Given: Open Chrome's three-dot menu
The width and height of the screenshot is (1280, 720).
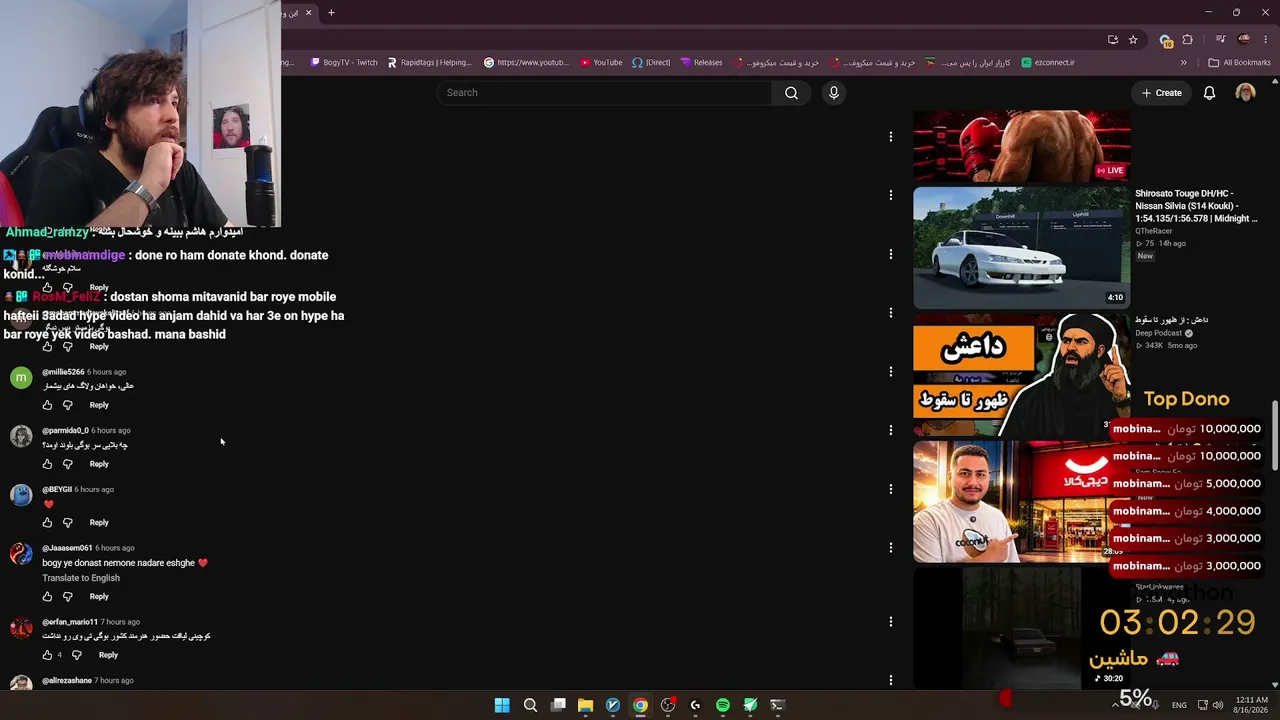Looking at the screenshot, I should pyautogui.click(x=1265, y=40).
